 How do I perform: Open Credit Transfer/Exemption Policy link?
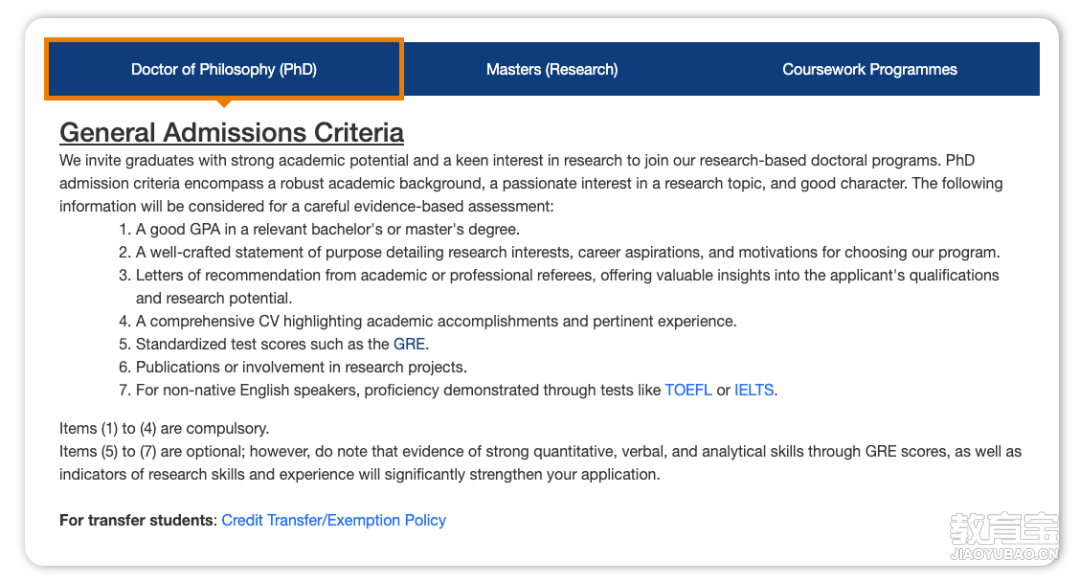tap(333, 520)
